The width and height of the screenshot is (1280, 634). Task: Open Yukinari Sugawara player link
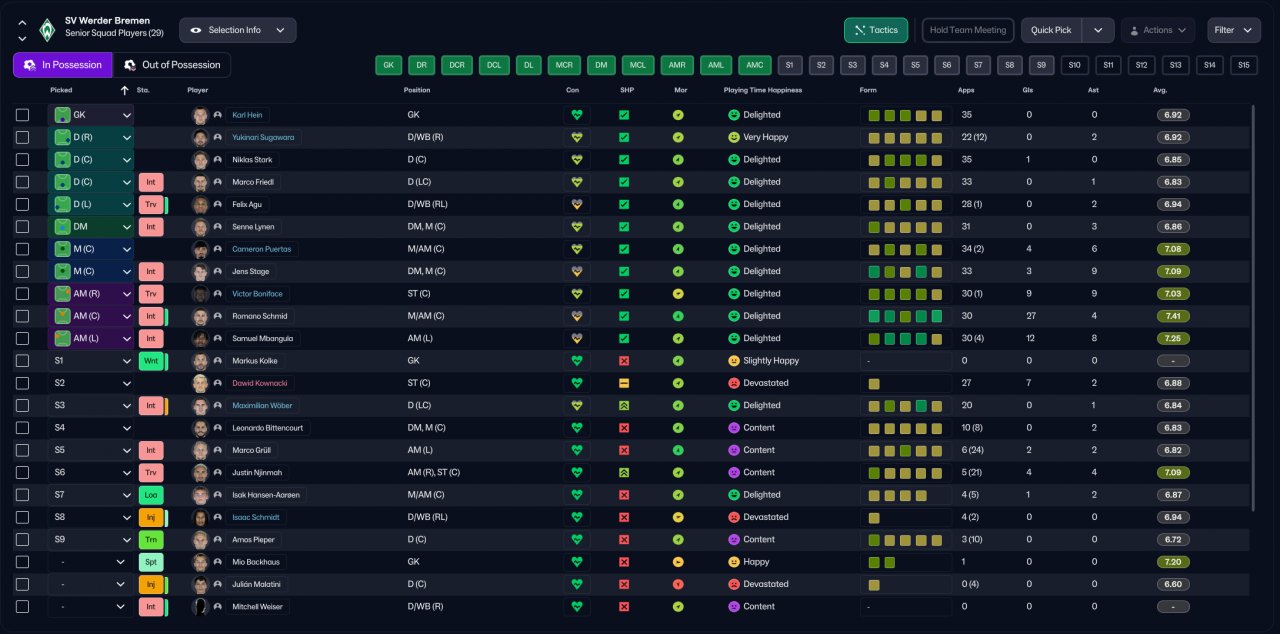click(263, 137)
